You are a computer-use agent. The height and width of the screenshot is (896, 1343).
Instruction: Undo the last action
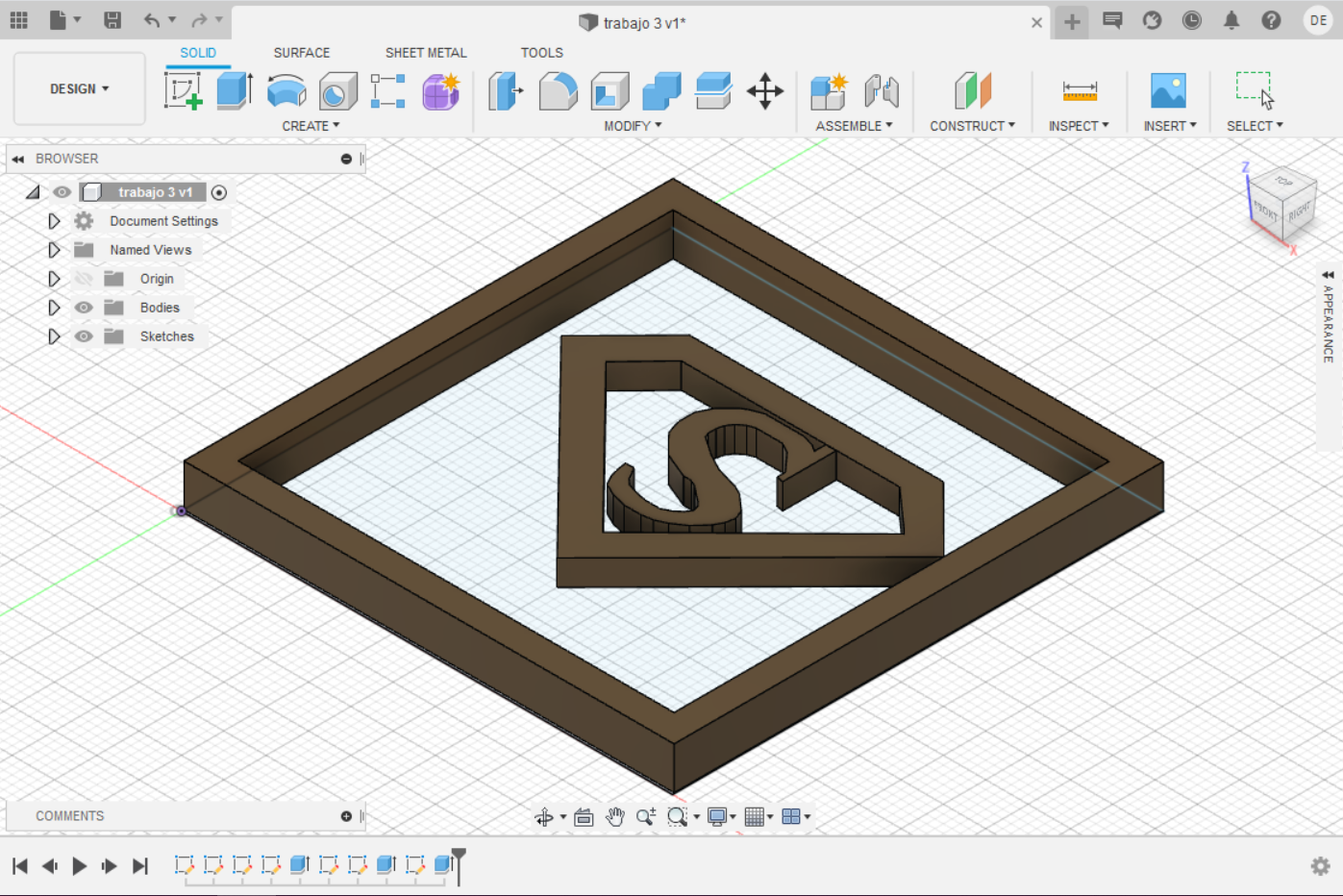tap(152, 20)
